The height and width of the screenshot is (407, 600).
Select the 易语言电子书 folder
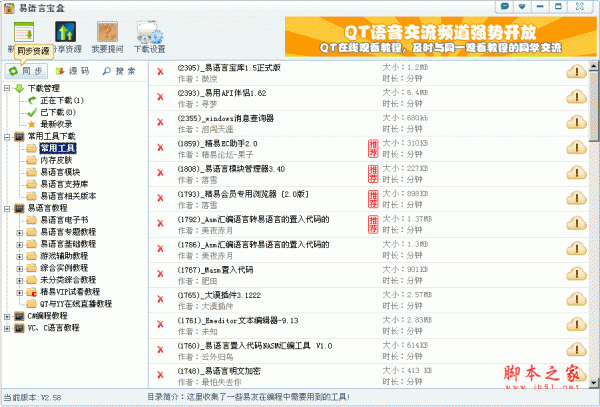pos(64,220)
